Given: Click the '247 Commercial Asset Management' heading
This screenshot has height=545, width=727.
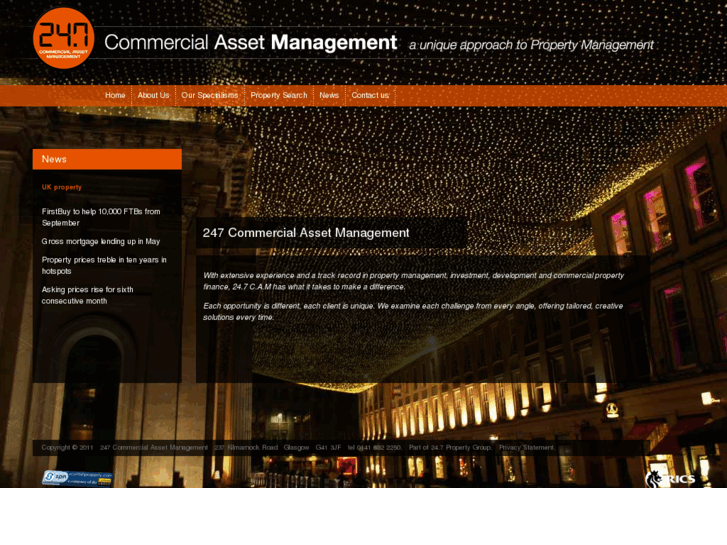Looking at the screenshot, I should point(306,233).
